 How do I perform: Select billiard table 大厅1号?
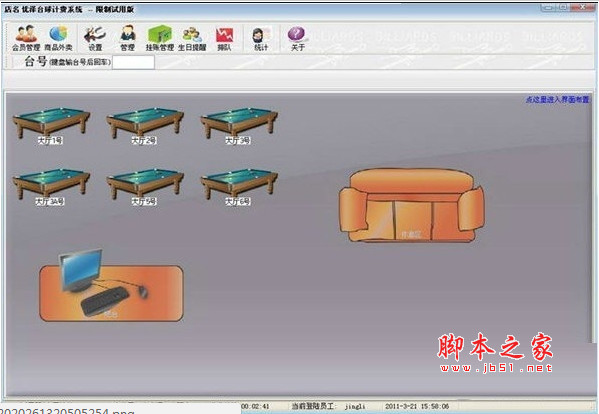51,126
